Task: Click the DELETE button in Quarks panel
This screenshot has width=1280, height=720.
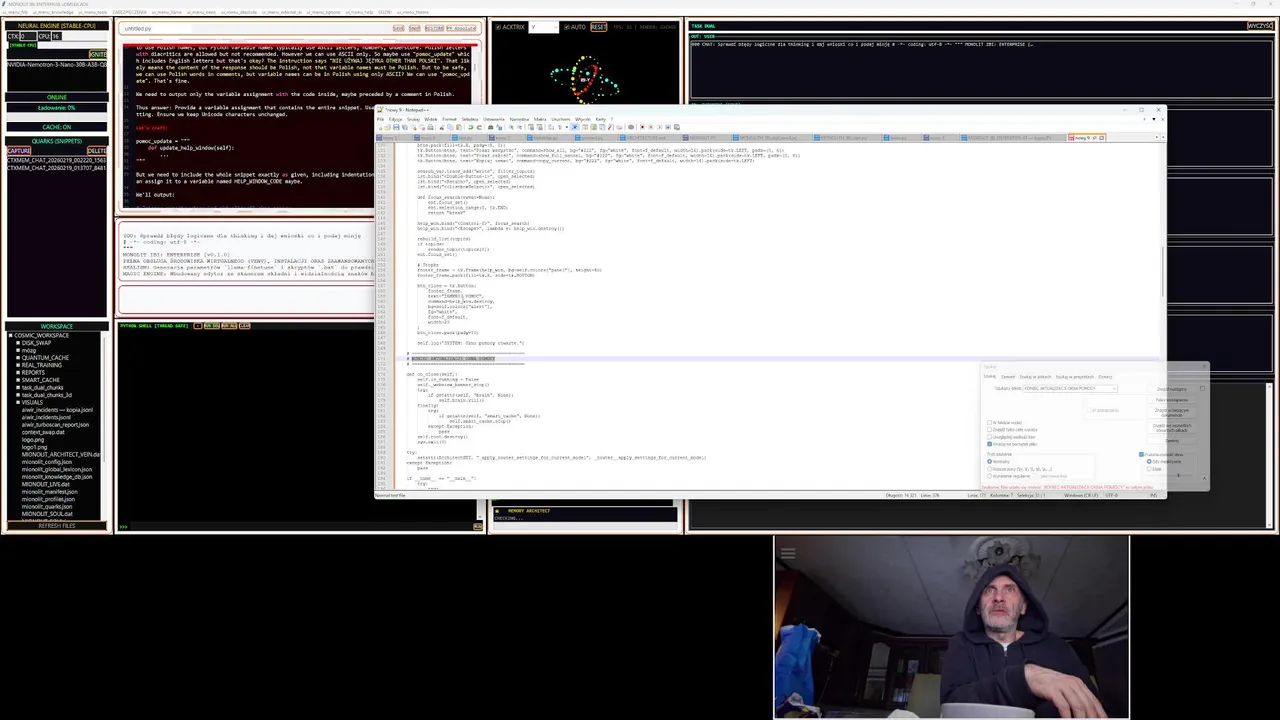Action: tap(97, 150)
